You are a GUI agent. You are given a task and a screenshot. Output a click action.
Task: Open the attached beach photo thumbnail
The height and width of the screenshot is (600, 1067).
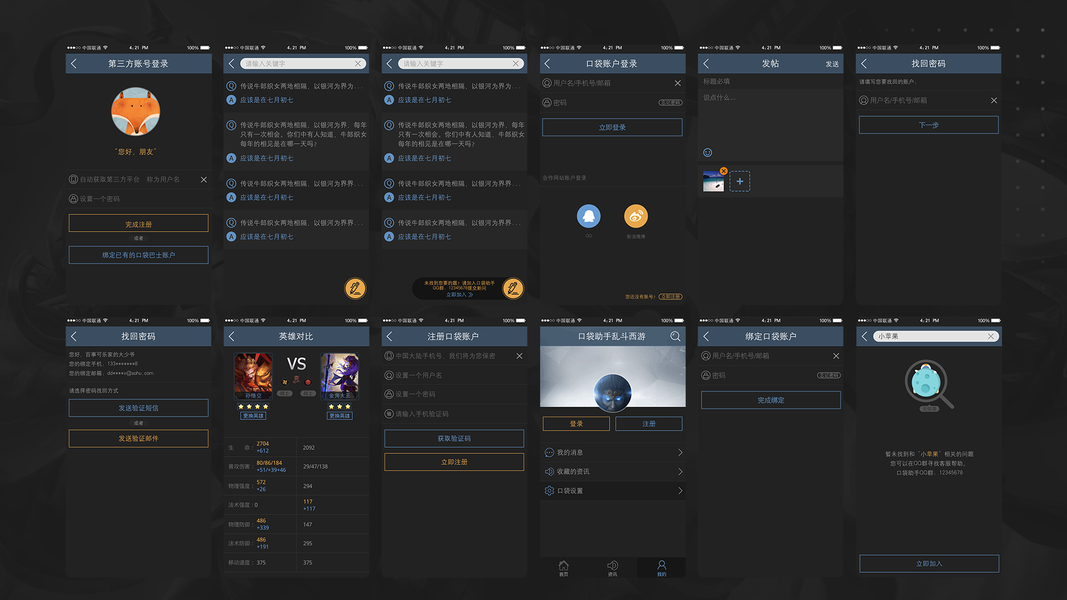(713, 182)
